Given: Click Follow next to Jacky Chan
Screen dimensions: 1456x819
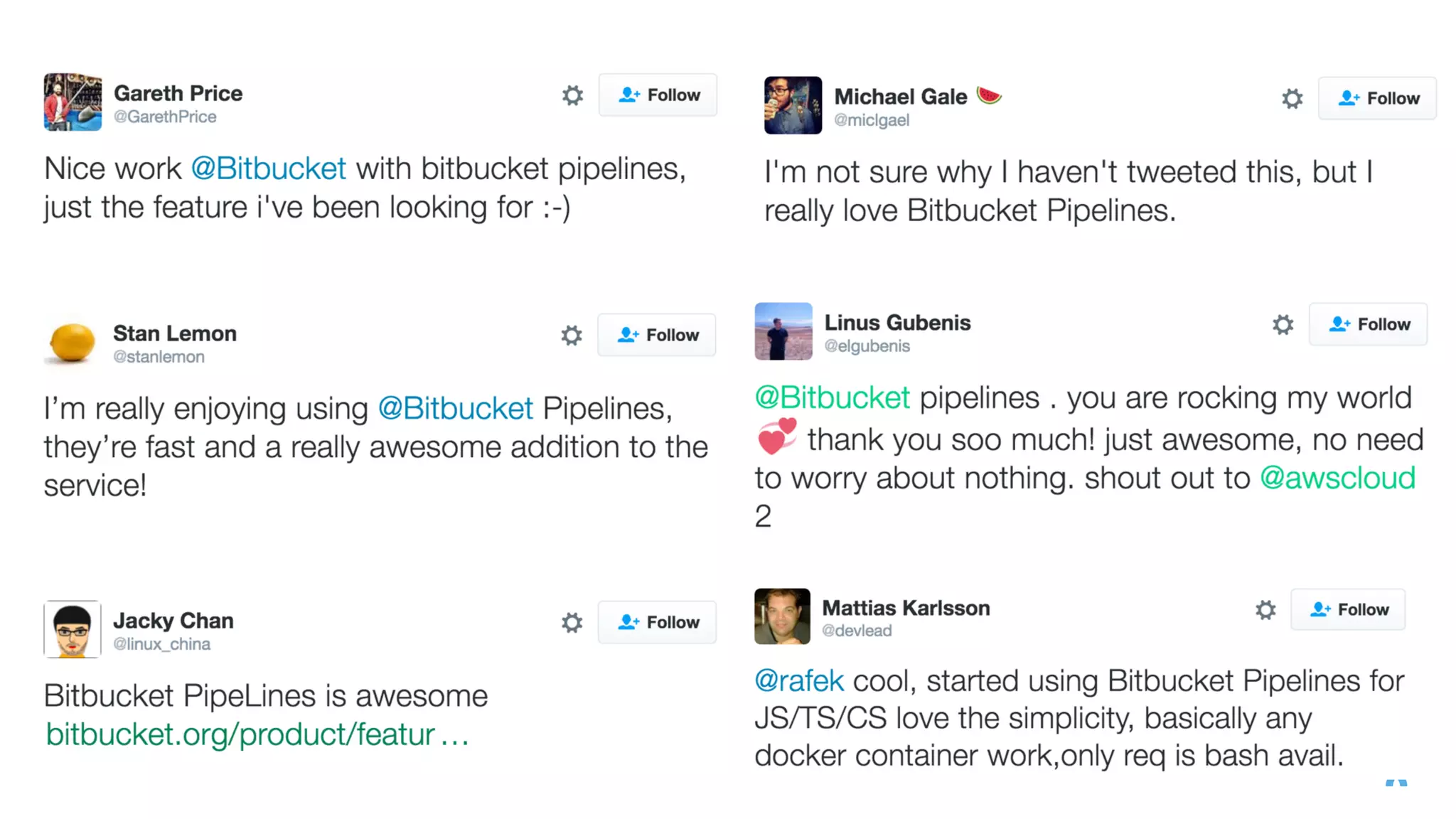Looking at the screenshot, I should [x=657, y=623].
